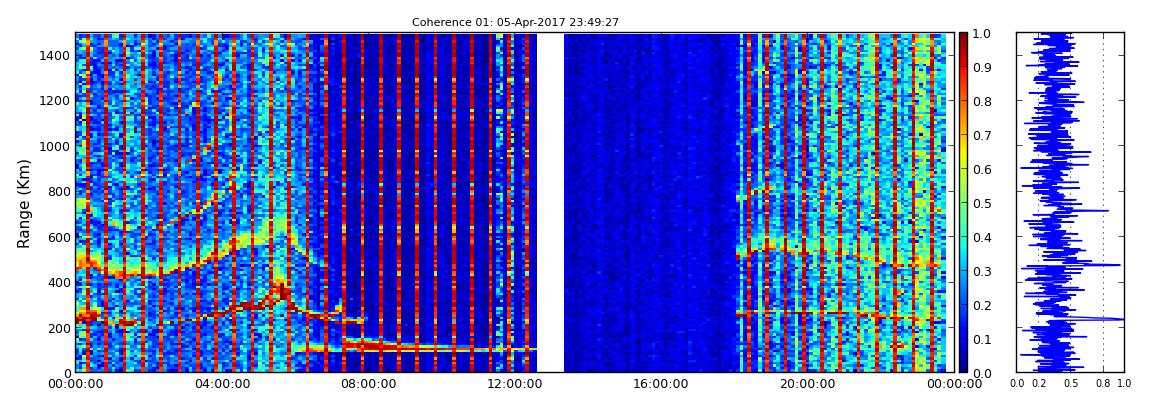
Task: Click the 400 range tick label
Action: [x=57, y=282]
